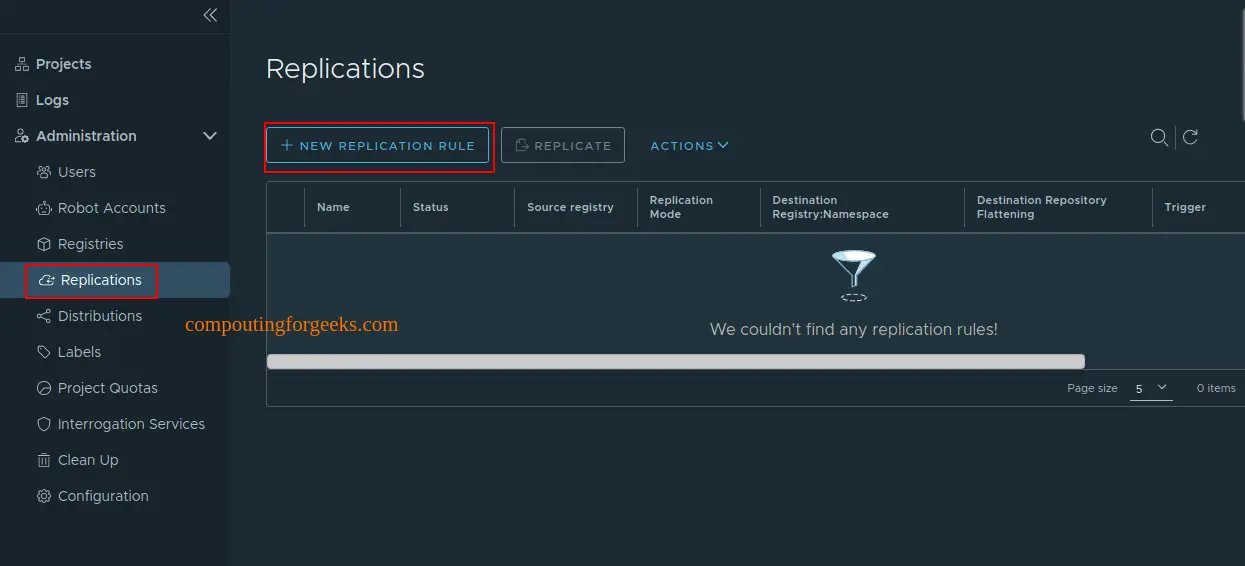Viewport: 1245px width, 566px height.
Task: Click the refresh icon in toolbar
Action: pos(1190,138)
